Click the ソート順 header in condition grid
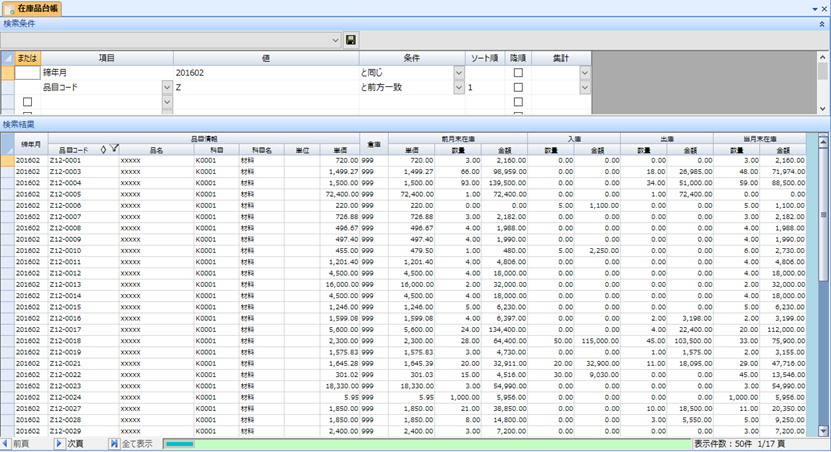831x452 pixels. click(485, 58)
